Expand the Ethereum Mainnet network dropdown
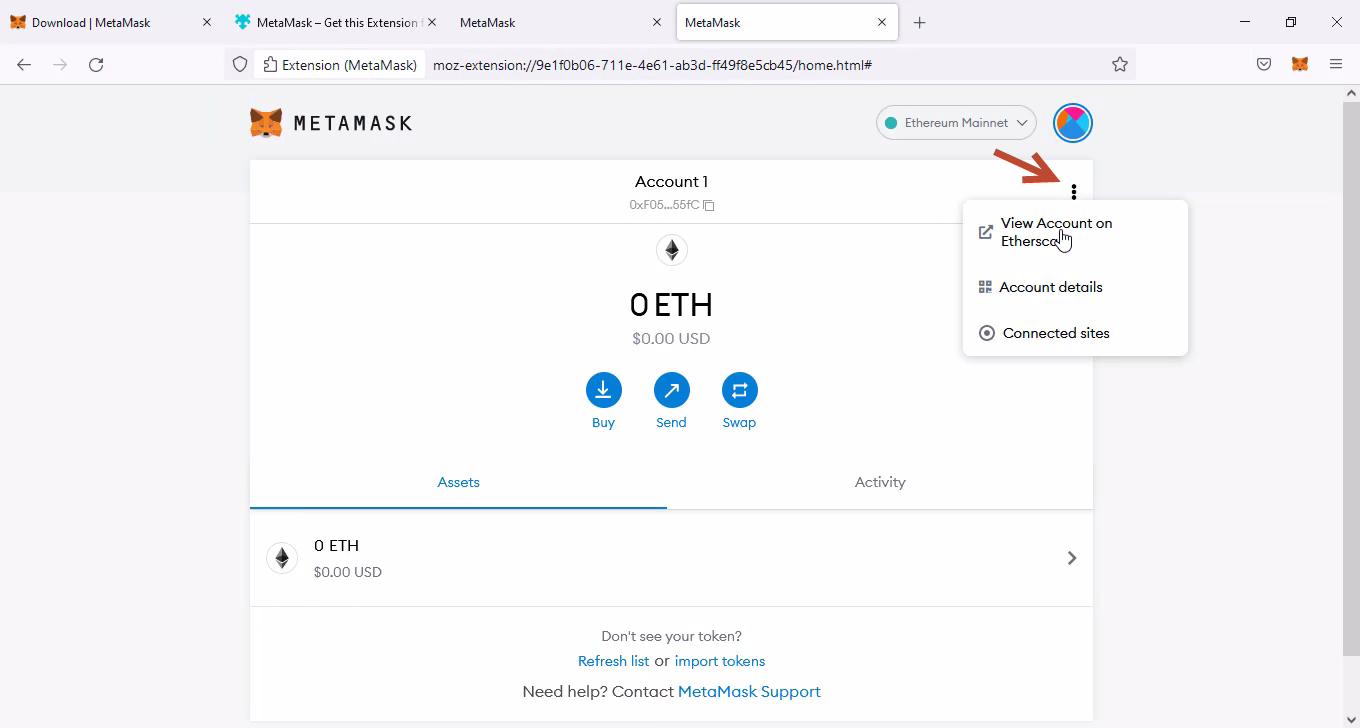 click(956, 123)
